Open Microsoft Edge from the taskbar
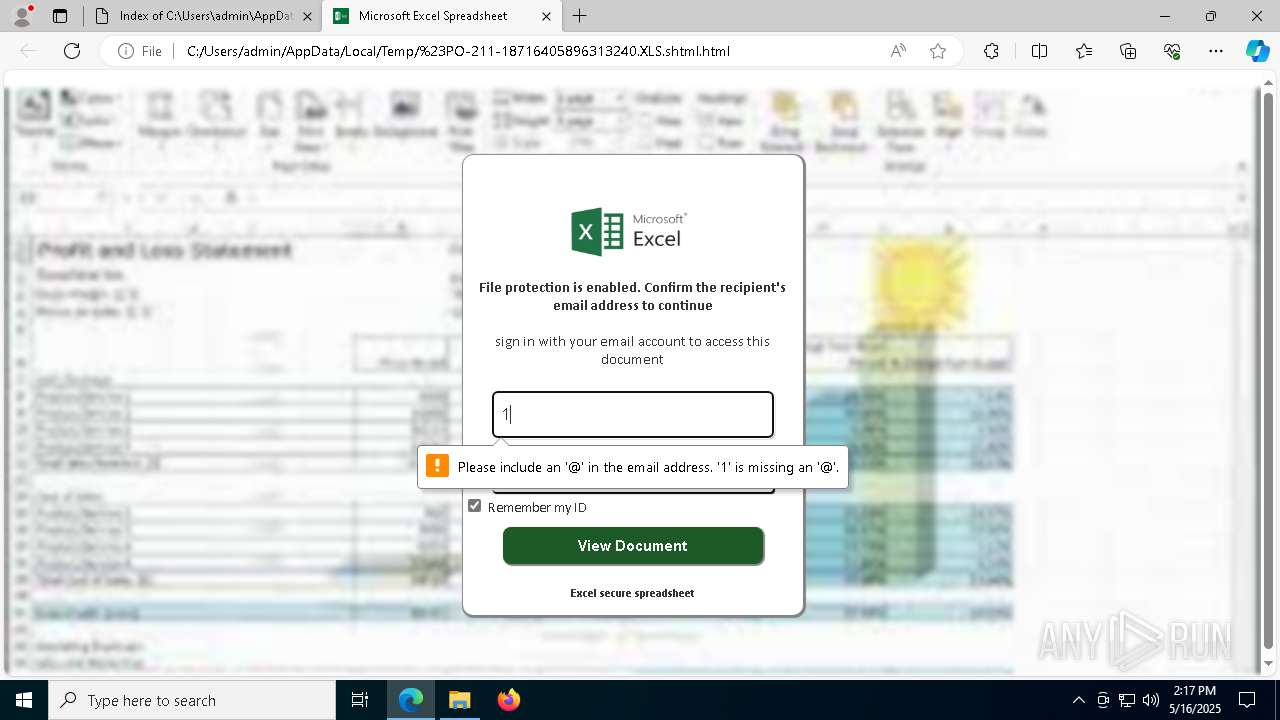Screen dimensions: 1280x720 pos(411,700)
